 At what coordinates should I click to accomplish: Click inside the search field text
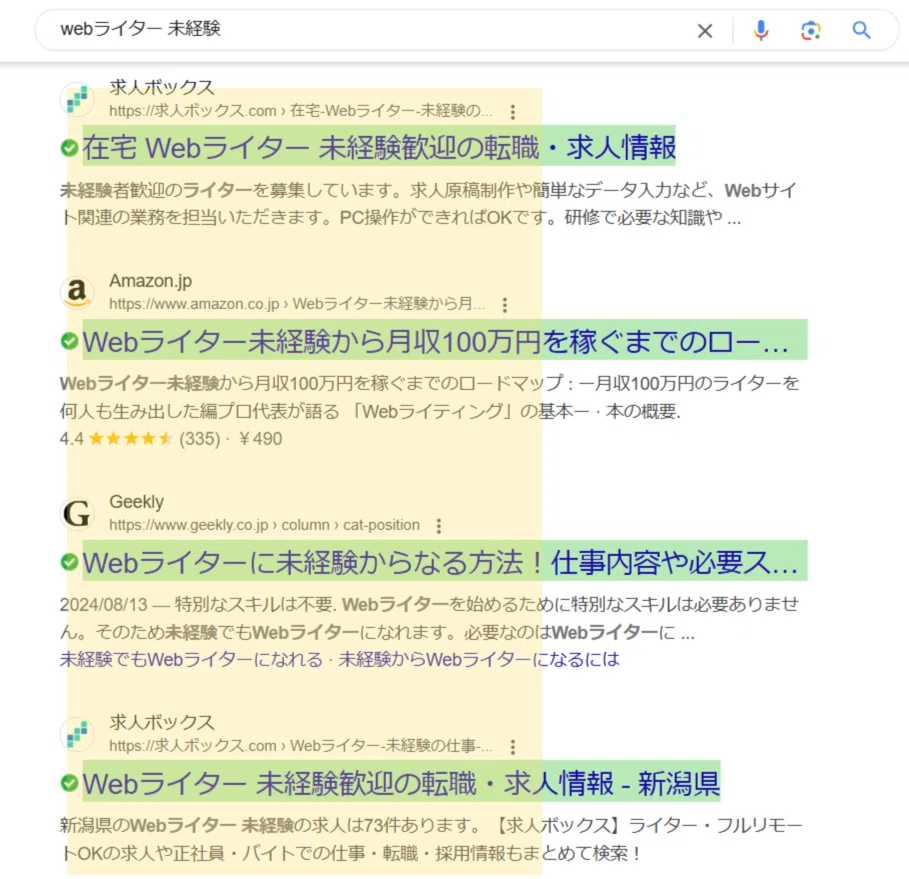(140, 28)
